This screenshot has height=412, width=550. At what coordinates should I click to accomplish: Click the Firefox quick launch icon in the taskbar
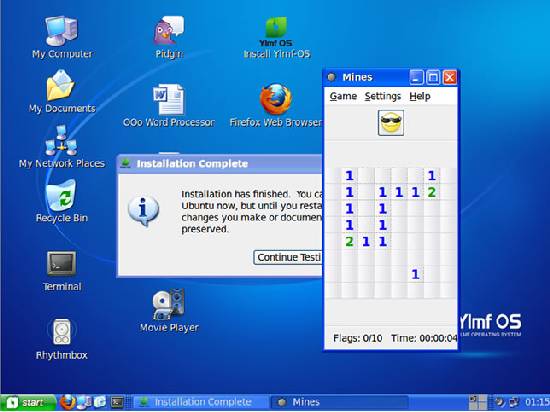(67, 402)
